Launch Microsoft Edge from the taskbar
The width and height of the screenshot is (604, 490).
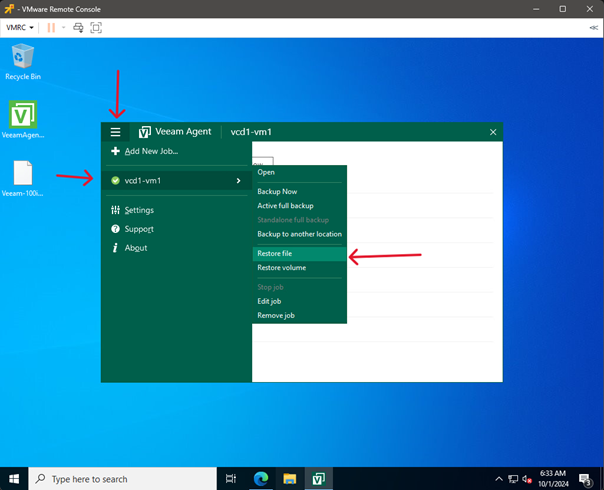click(261, 479)
